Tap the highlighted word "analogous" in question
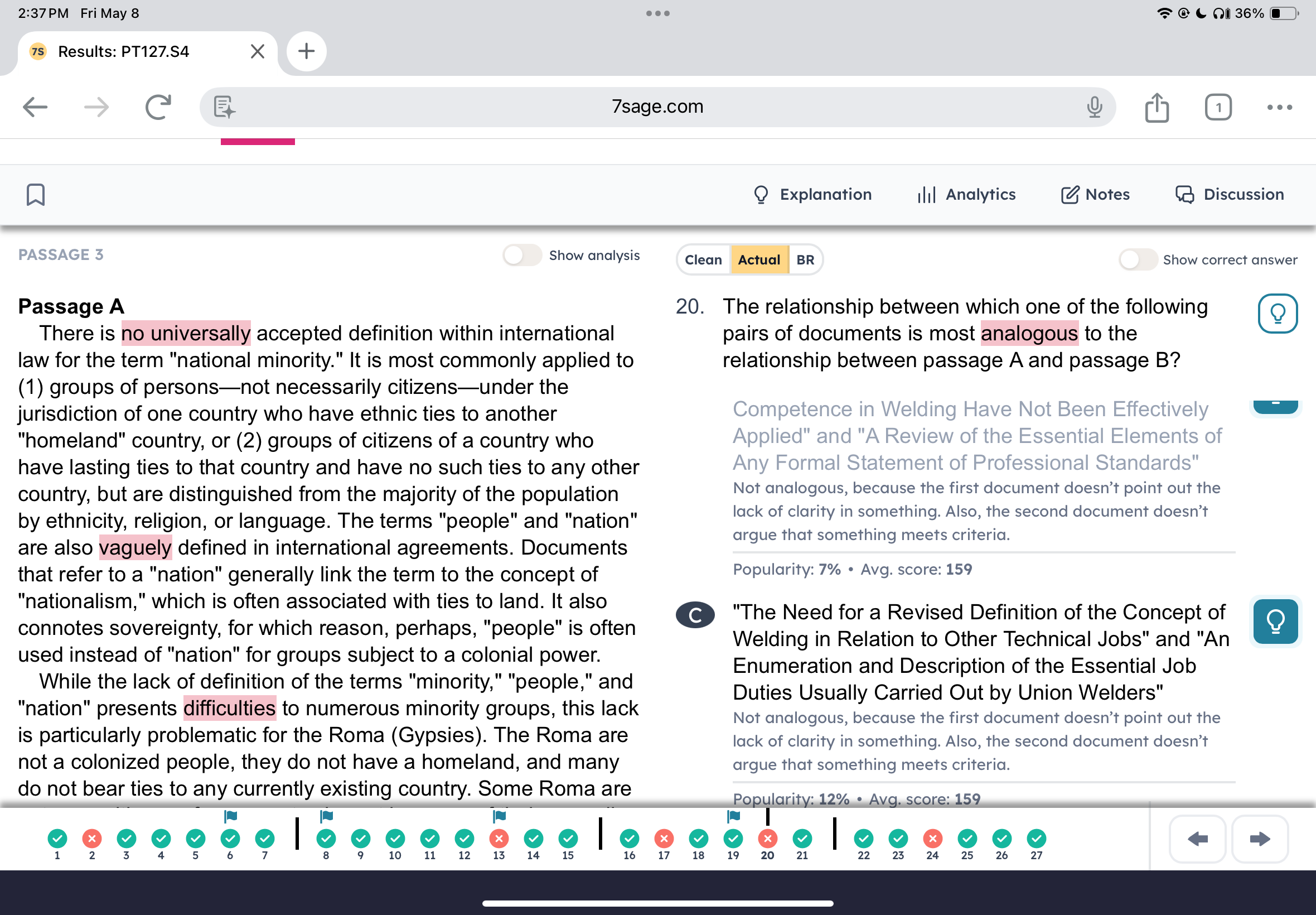Image resolution: width=1316 pixels, height=915 pixels. pos(1029,333)
